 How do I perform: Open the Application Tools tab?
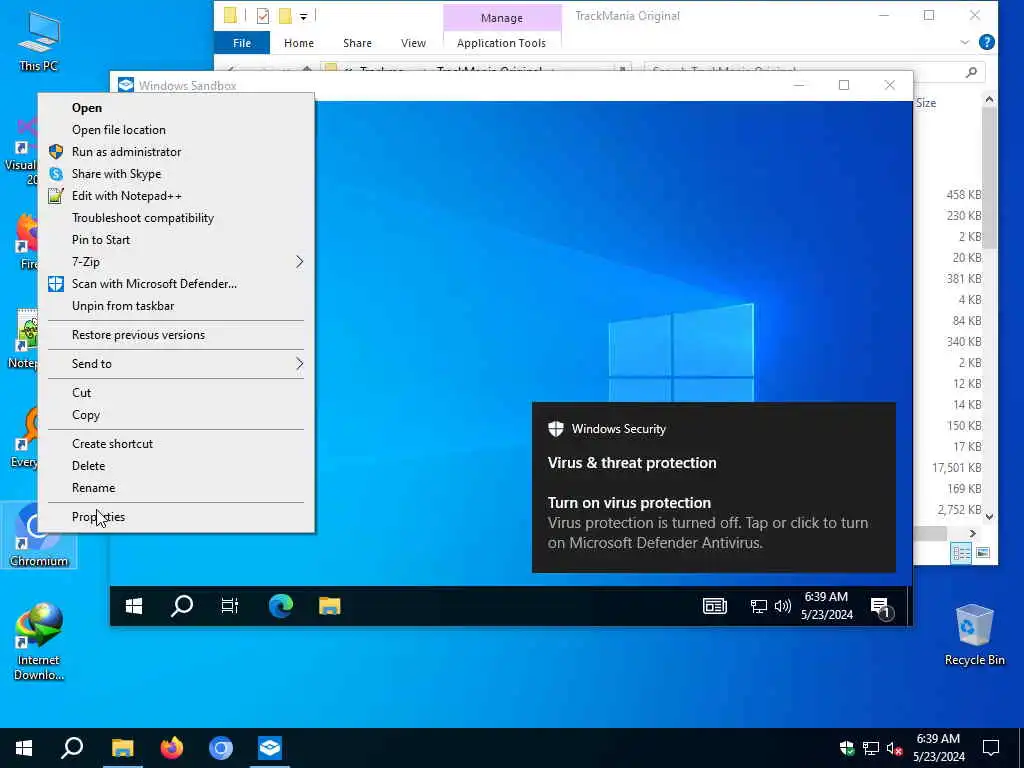502,43
